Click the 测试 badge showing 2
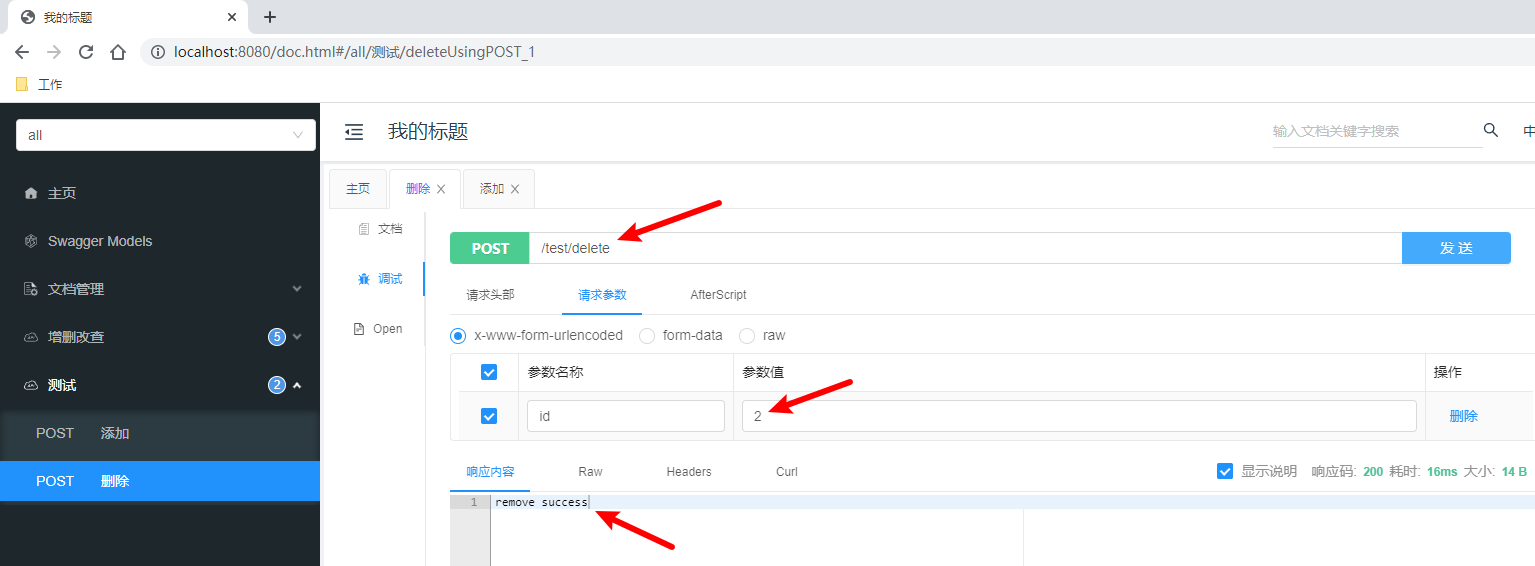The width and height of the screenshot is (1535, 566). [x=277, y=385]
